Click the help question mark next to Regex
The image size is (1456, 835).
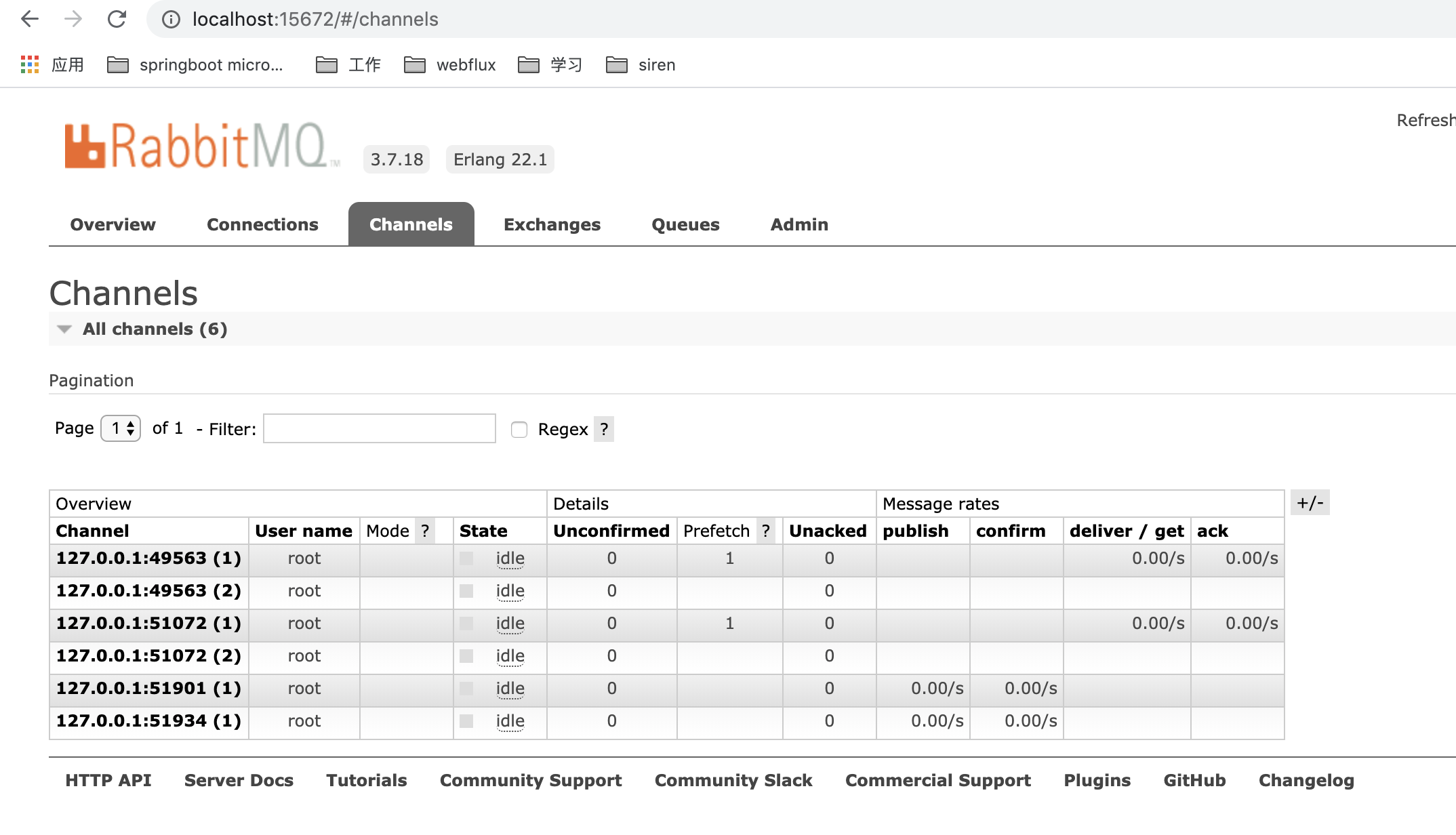604,429
